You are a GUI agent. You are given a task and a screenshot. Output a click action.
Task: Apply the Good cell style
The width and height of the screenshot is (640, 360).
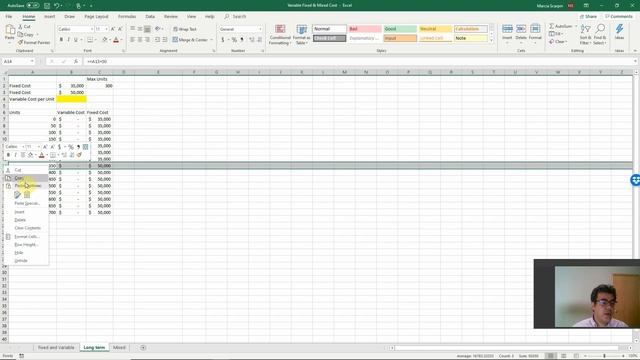click(x=400, y=29)
